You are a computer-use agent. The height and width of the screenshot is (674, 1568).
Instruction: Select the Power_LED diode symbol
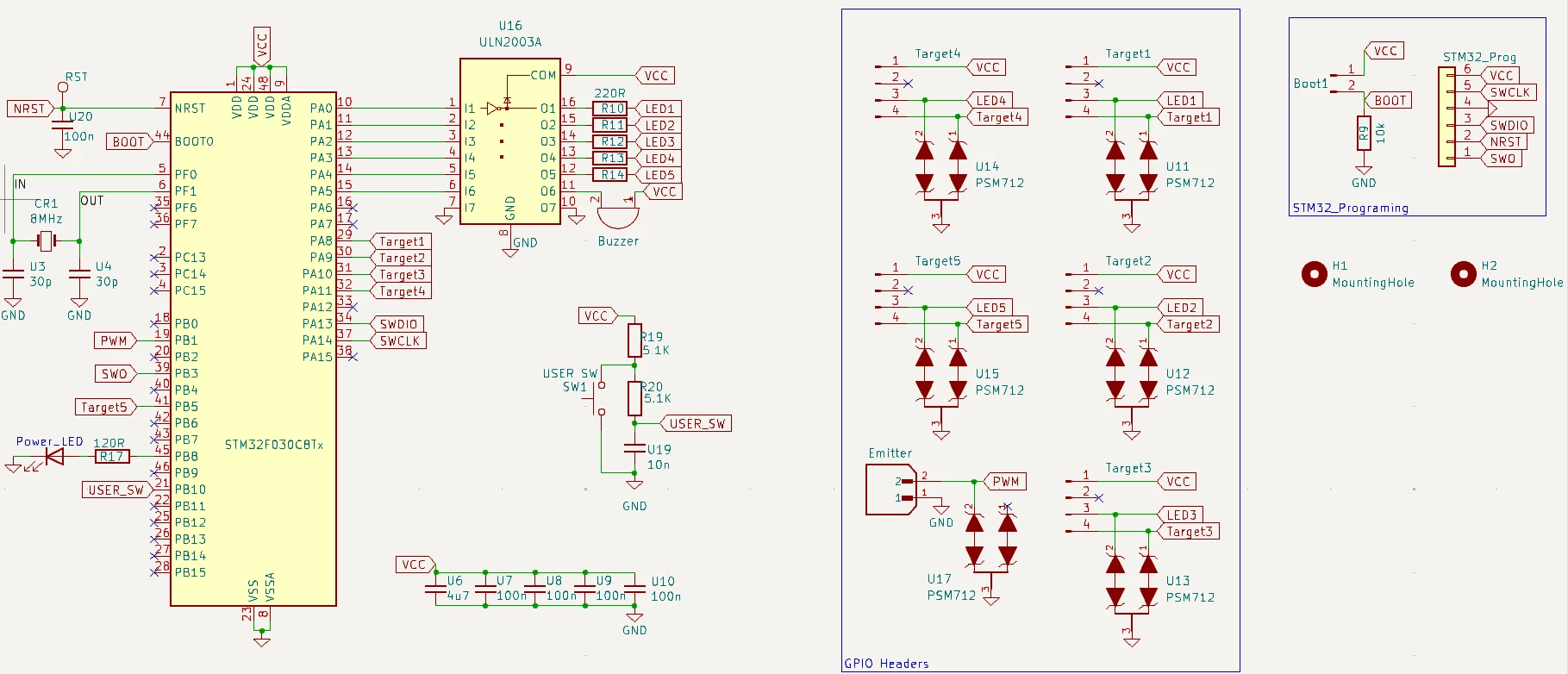tap(54, 456)
